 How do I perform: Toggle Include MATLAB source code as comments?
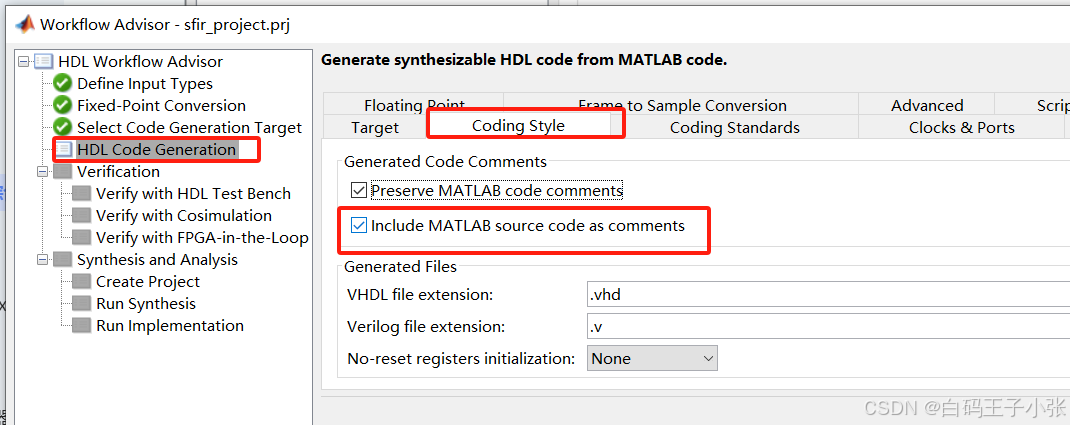pyautogui.click(x=359, y=226)
